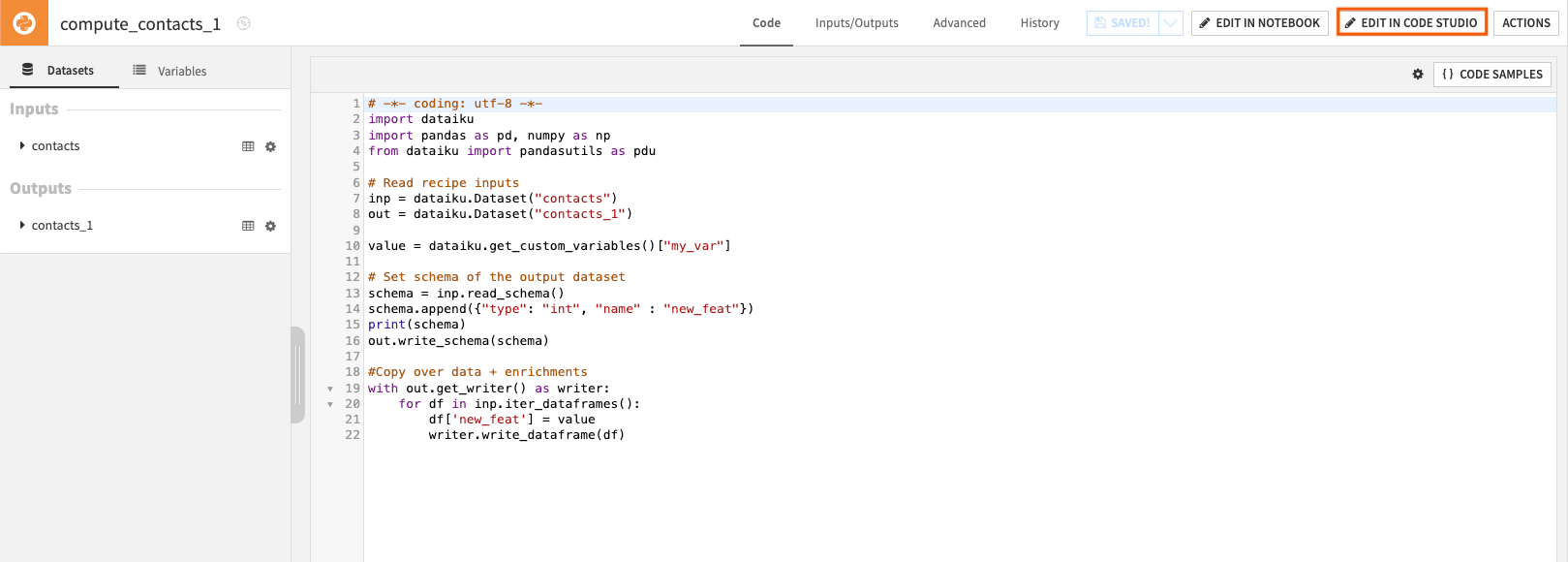This screenshot has width=1568, height=562.
Task: Click the compute_contacts_1 recipe title
Action: click(140, 24)
